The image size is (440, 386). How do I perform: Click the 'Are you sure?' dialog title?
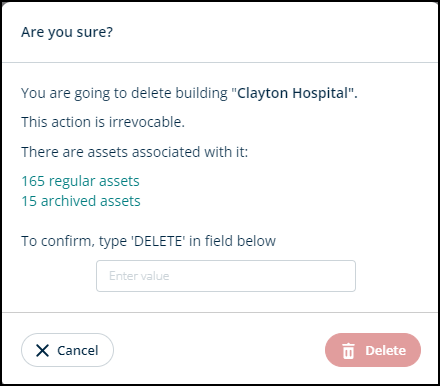pos(67,32)
